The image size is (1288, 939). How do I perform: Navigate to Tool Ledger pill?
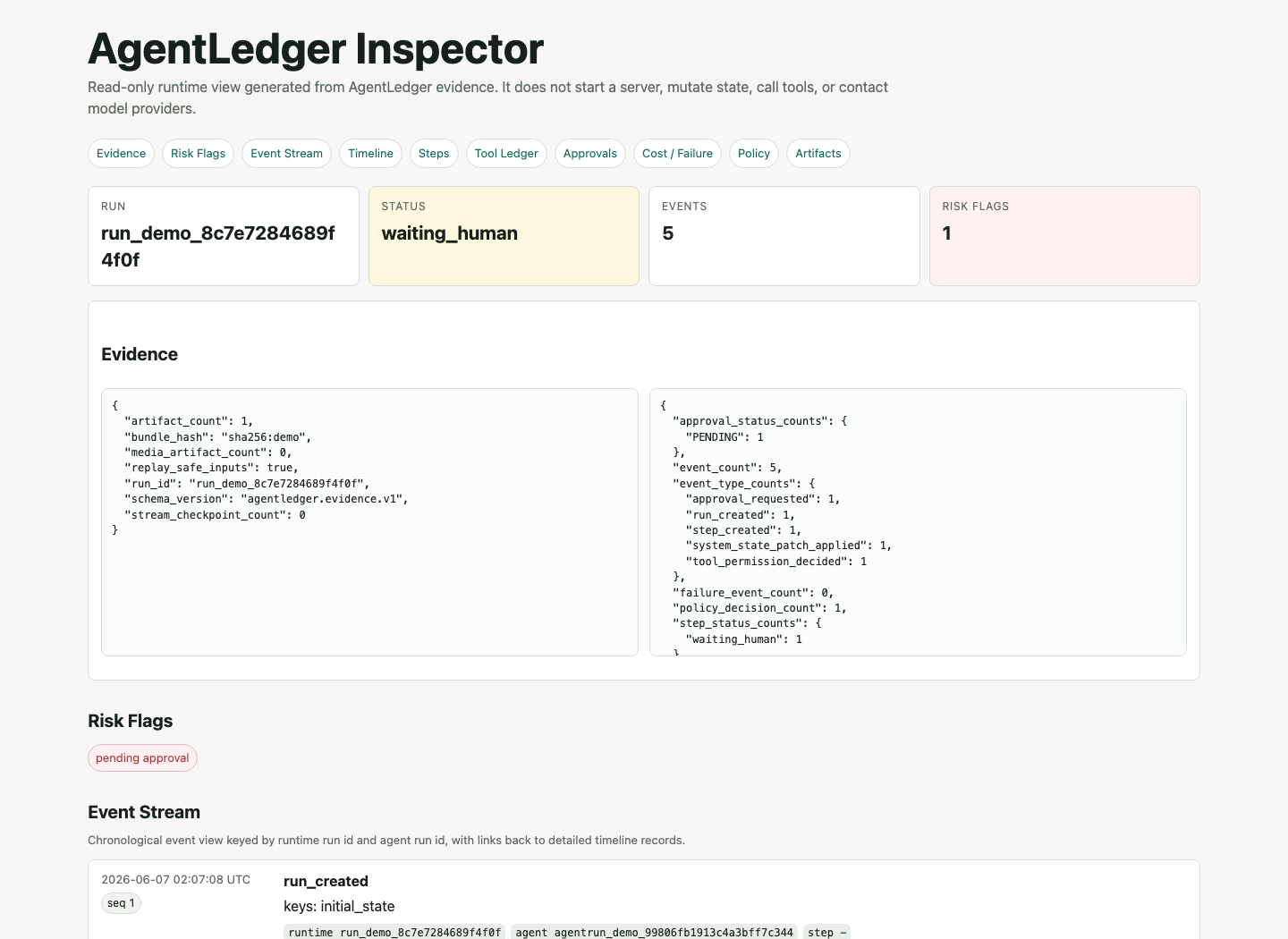point(506,153)
